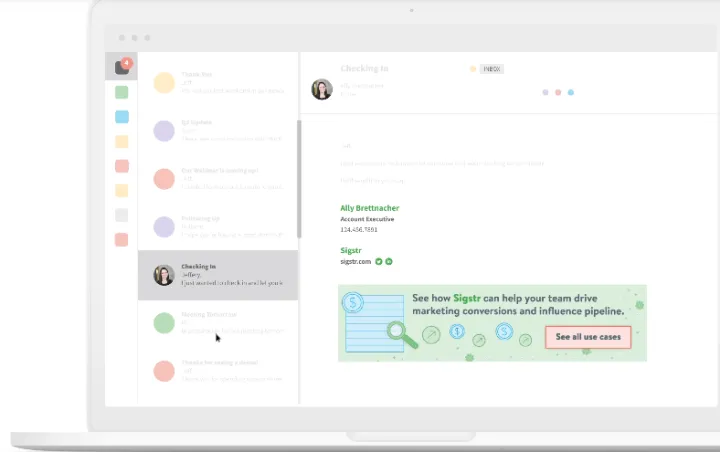Click the yellow dot beside the INBOX tag
The image size is (720, 452).
473,69
